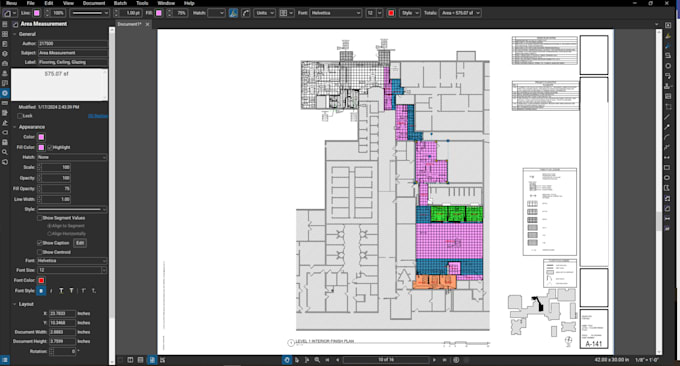The image size is (680, 366).
Task: Toggle the Lock checkbox
Action: 20,116
